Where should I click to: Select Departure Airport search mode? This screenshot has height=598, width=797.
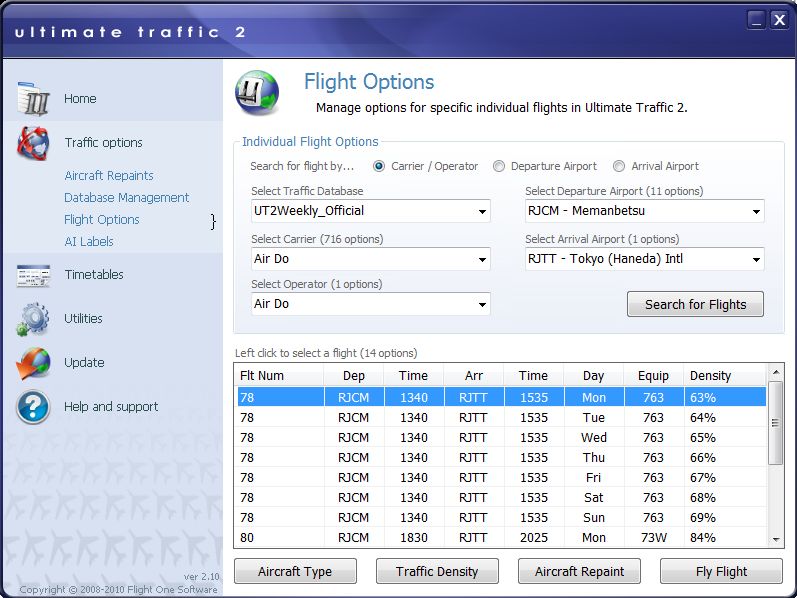click(499, 166)
